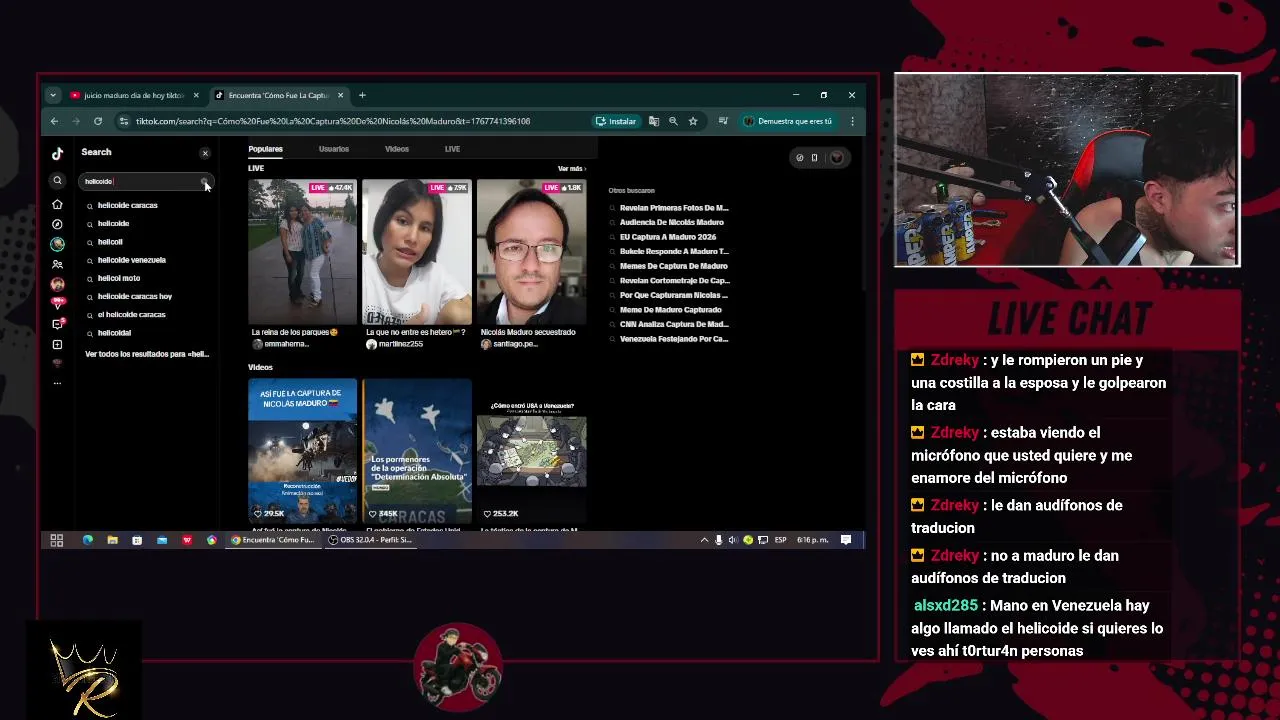
Task: Open the Windows Start button on taskbar
Action: (57, 540)
